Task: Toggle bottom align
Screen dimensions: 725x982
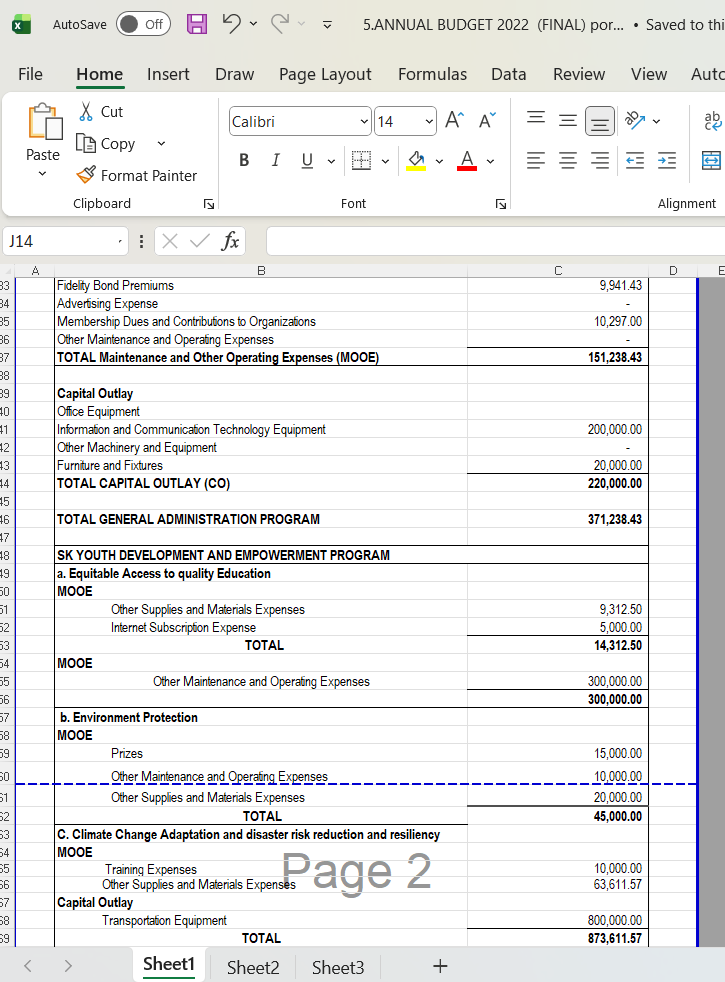Action: (x=600, y=120)
